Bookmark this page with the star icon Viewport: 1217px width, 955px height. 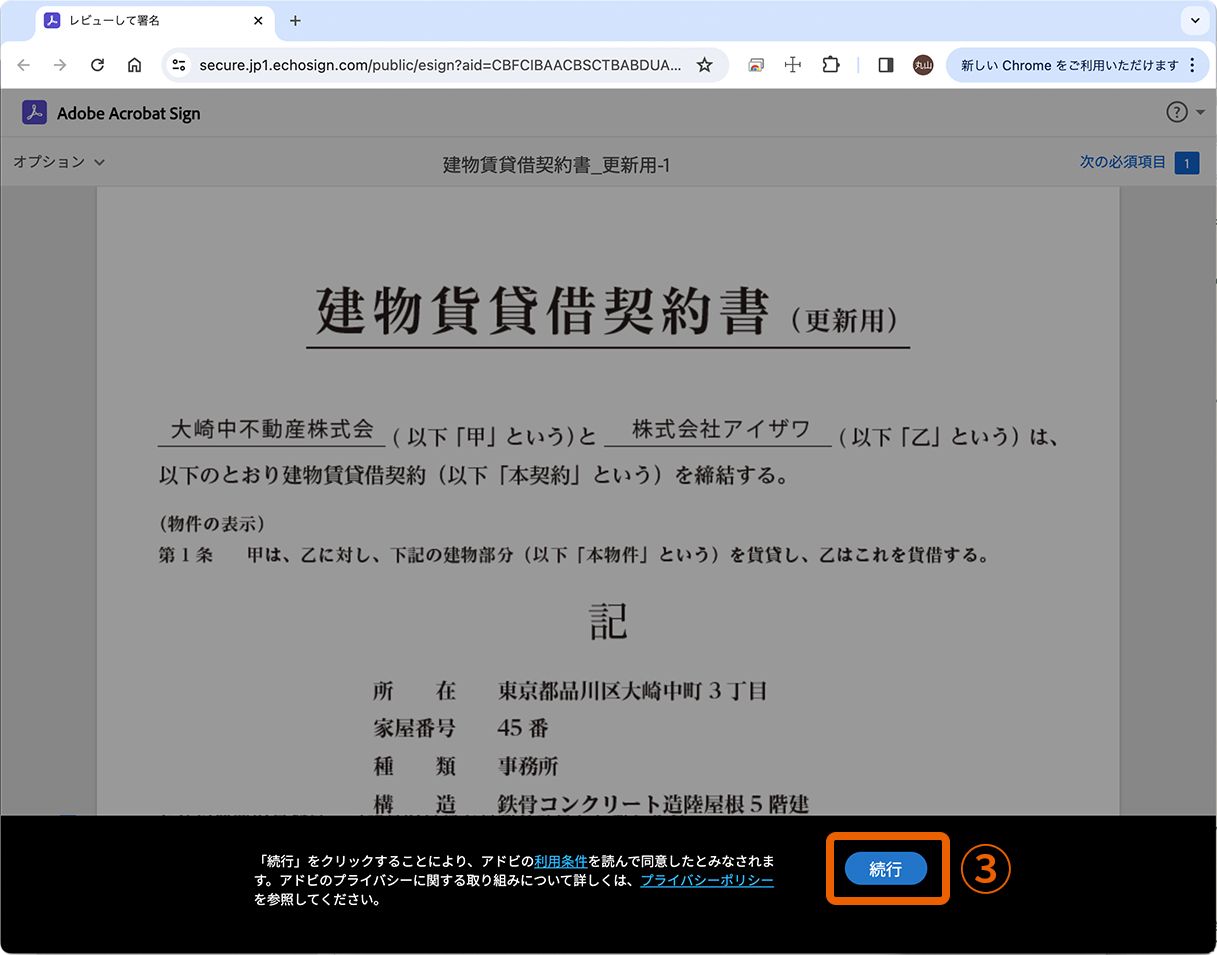[704, 65]
